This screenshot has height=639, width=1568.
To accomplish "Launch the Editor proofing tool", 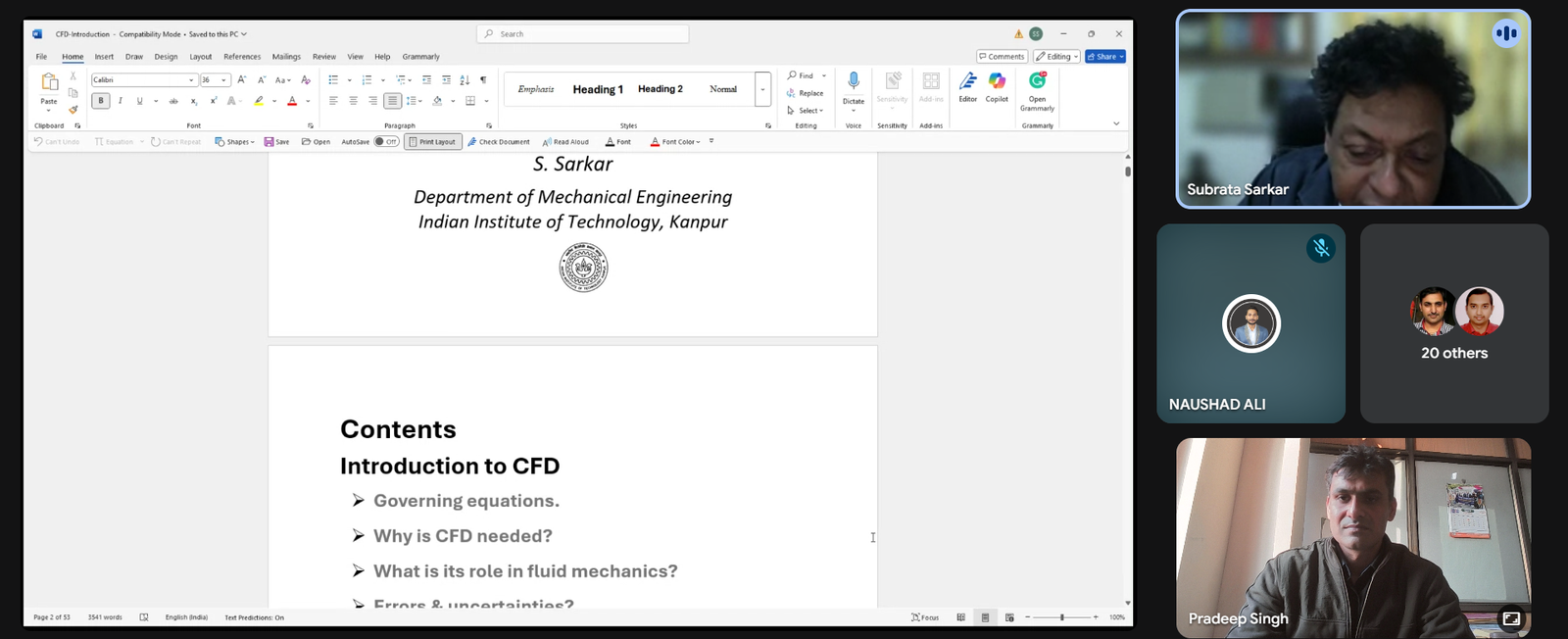I will click(x=967, y=82).
